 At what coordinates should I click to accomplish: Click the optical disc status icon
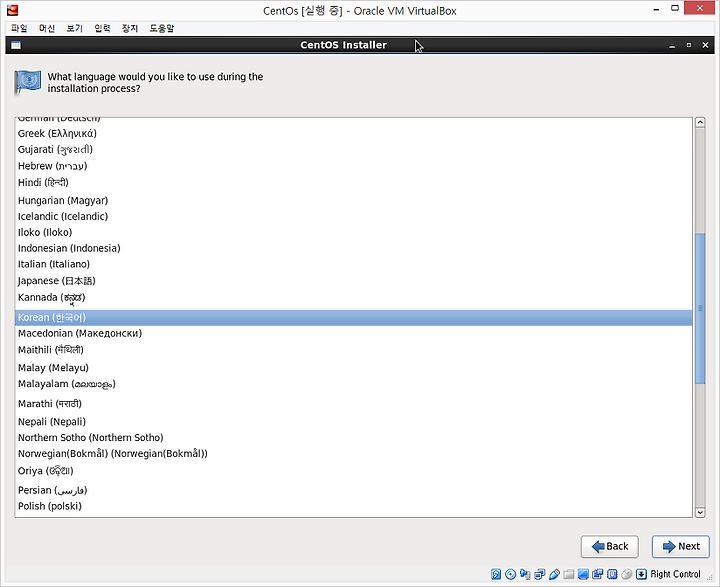(x=511, y=574)
